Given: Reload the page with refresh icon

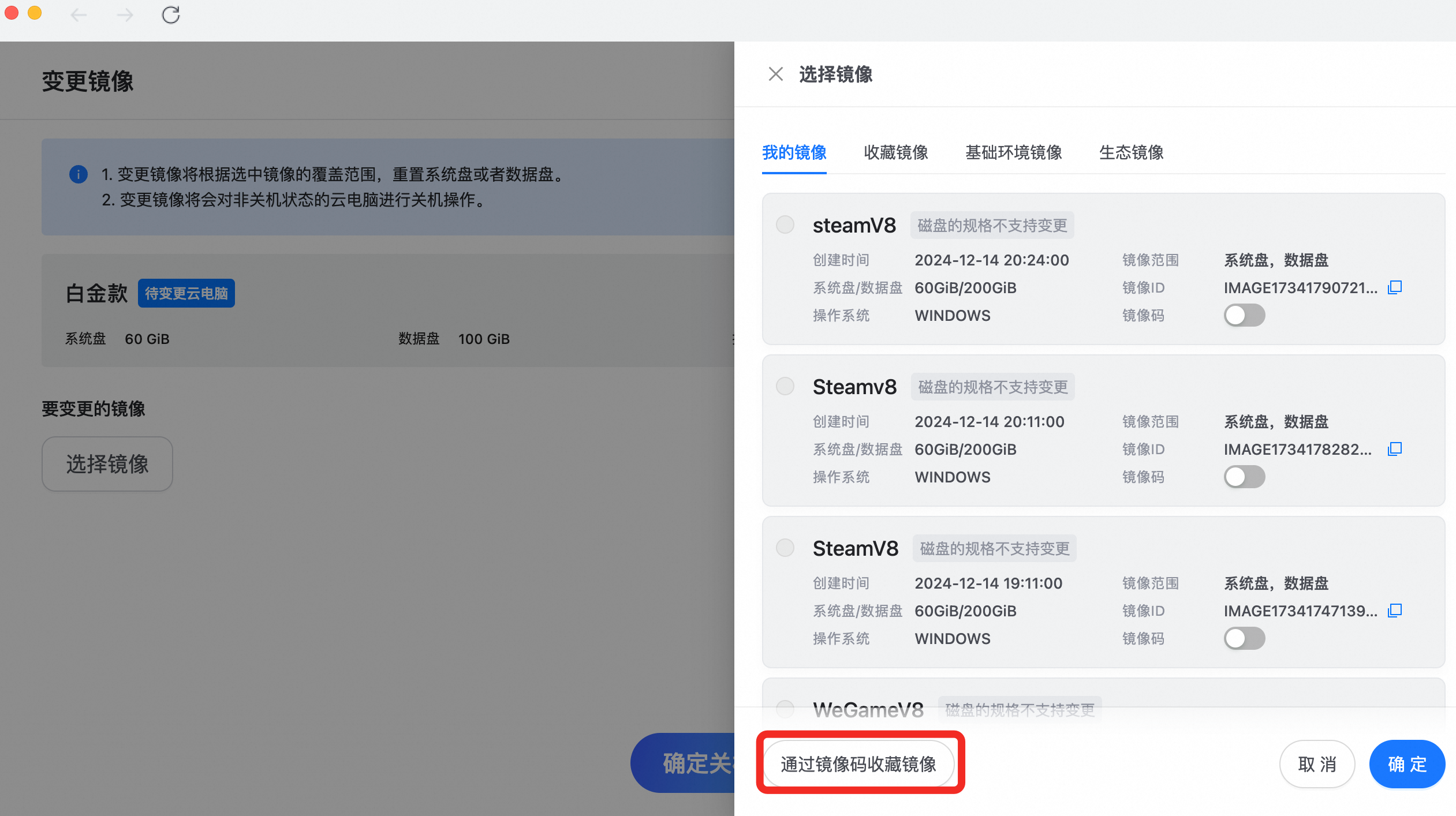Looking at the screenshot, I should [x=170, y=14].
